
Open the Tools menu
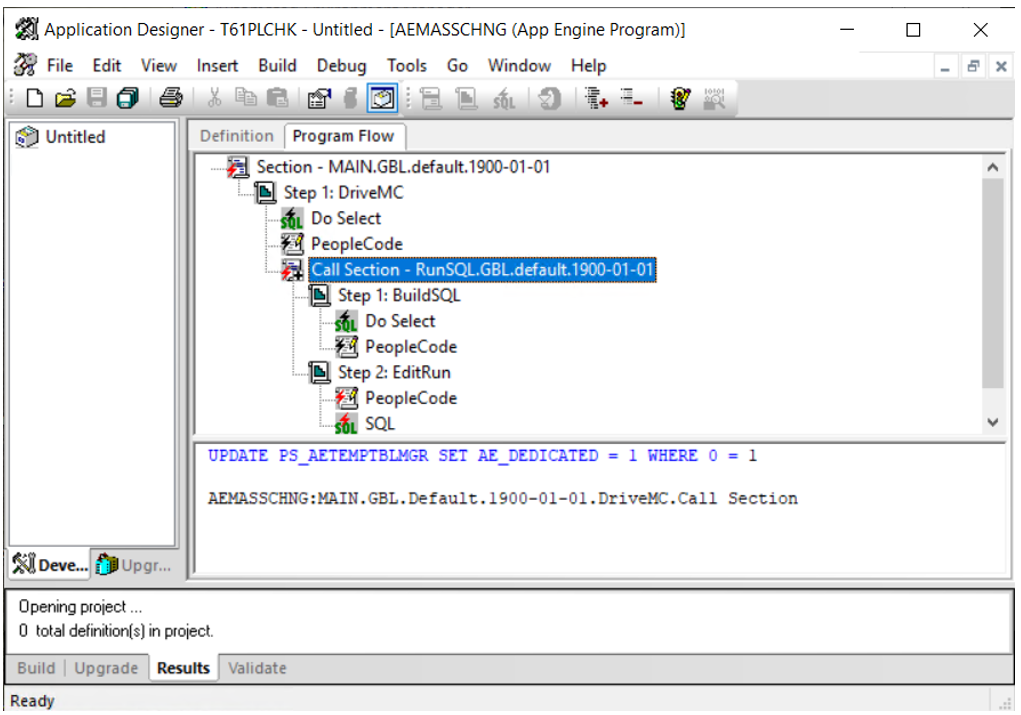pos(407,66)
